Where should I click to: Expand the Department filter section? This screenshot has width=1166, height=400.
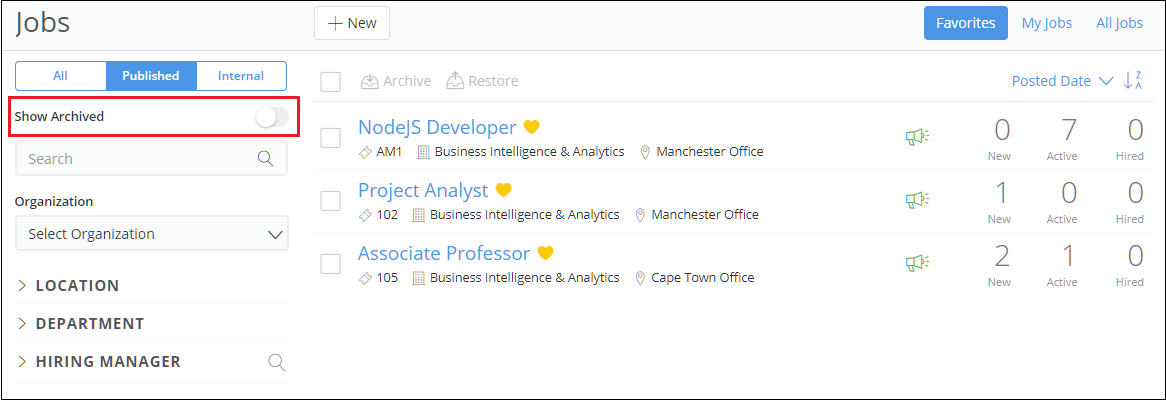pyautogui.click(x=80, y=324)
